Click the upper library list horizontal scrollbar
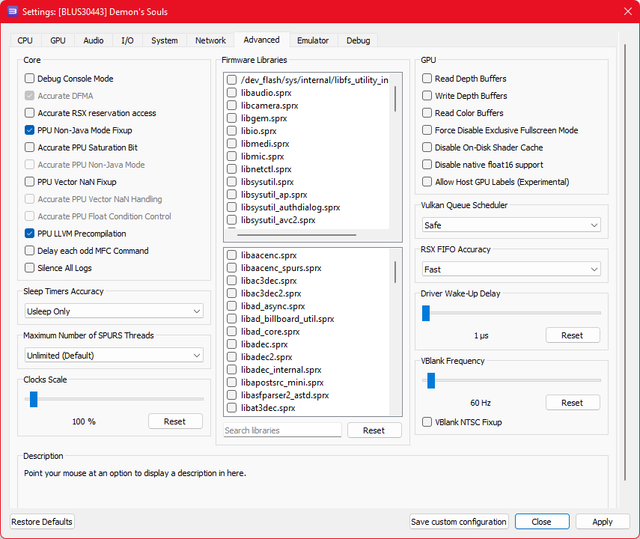This screenshot has width=640, height=539. tap(297, 235)
